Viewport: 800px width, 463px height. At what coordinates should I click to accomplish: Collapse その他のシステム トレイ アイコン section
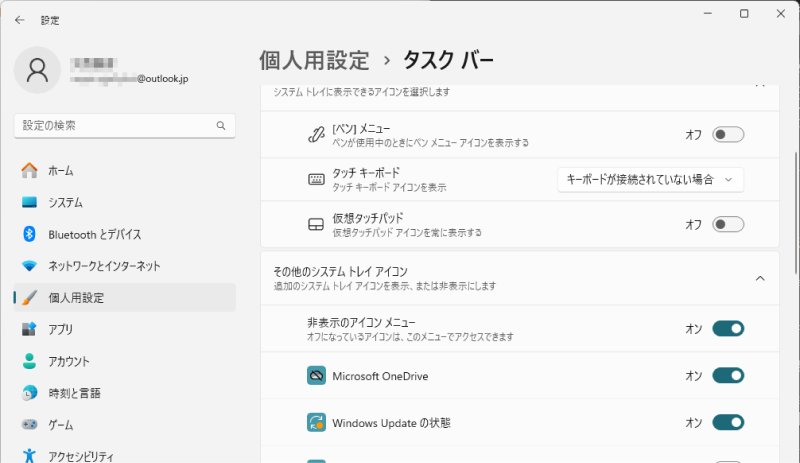point(760,278)
